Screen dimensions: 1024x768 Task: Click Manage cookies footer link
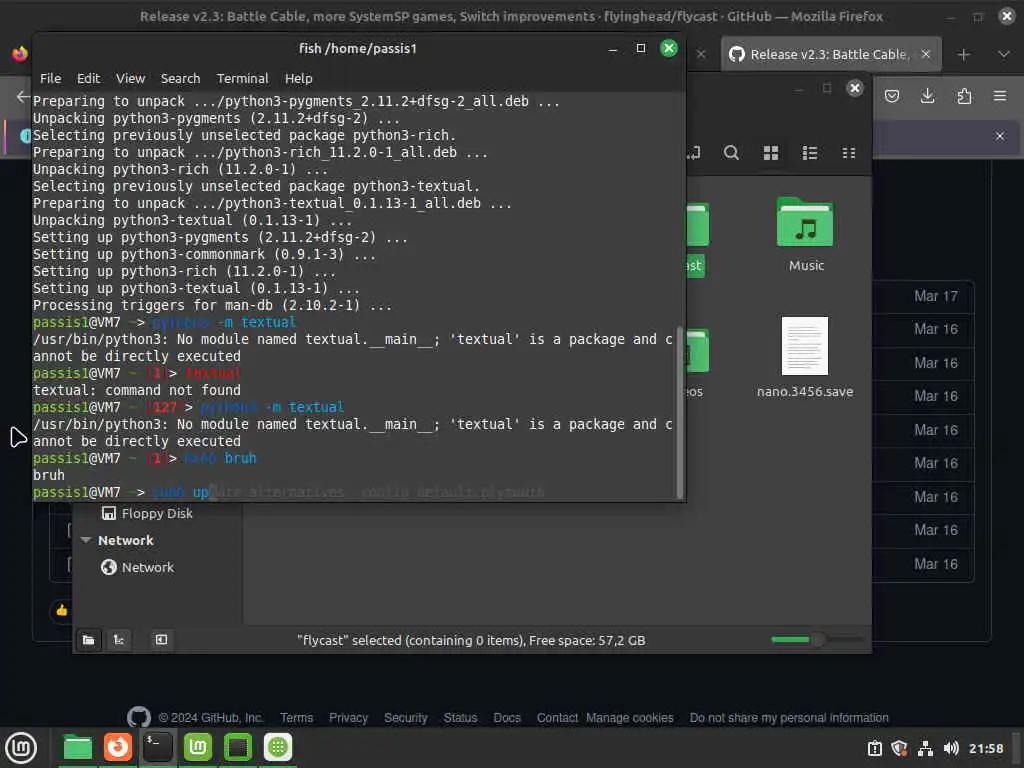click(x=630, y=718)
